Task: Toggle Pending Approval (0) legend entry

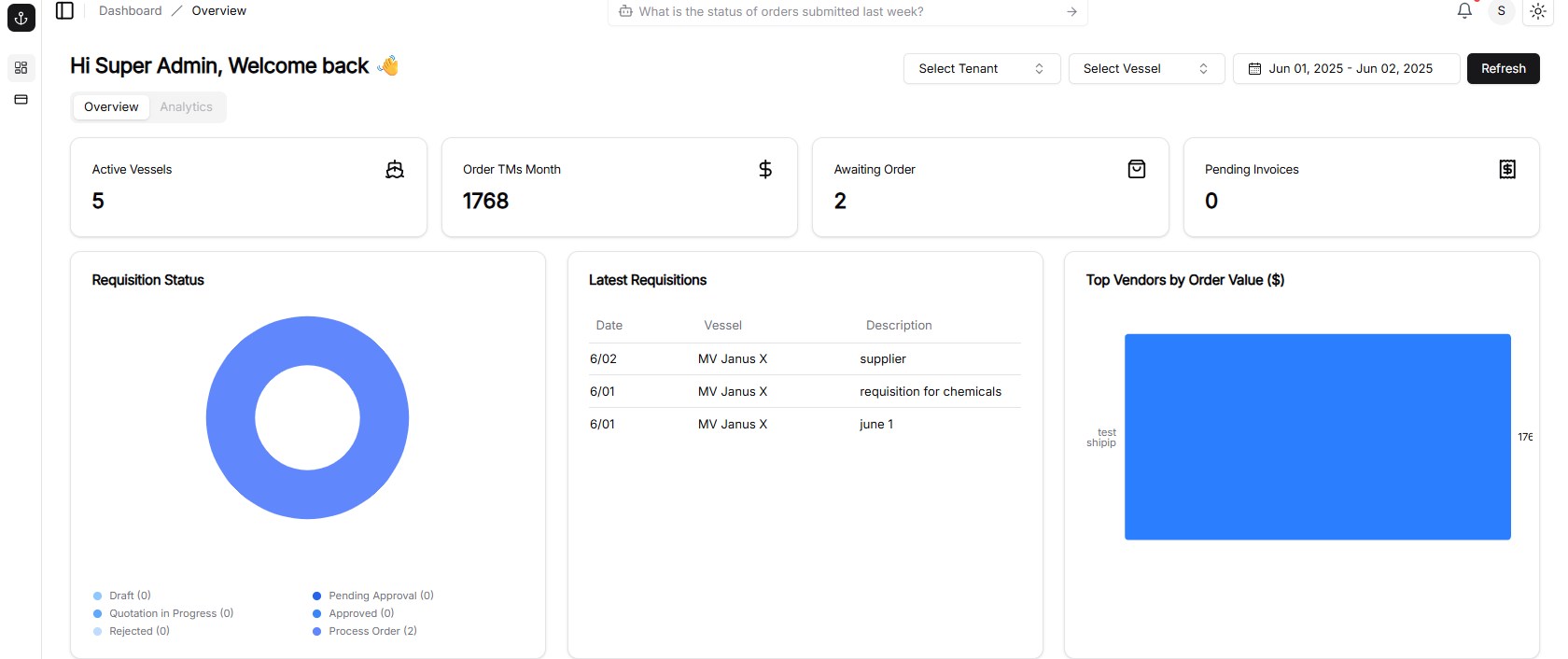Action: point(373,596)
